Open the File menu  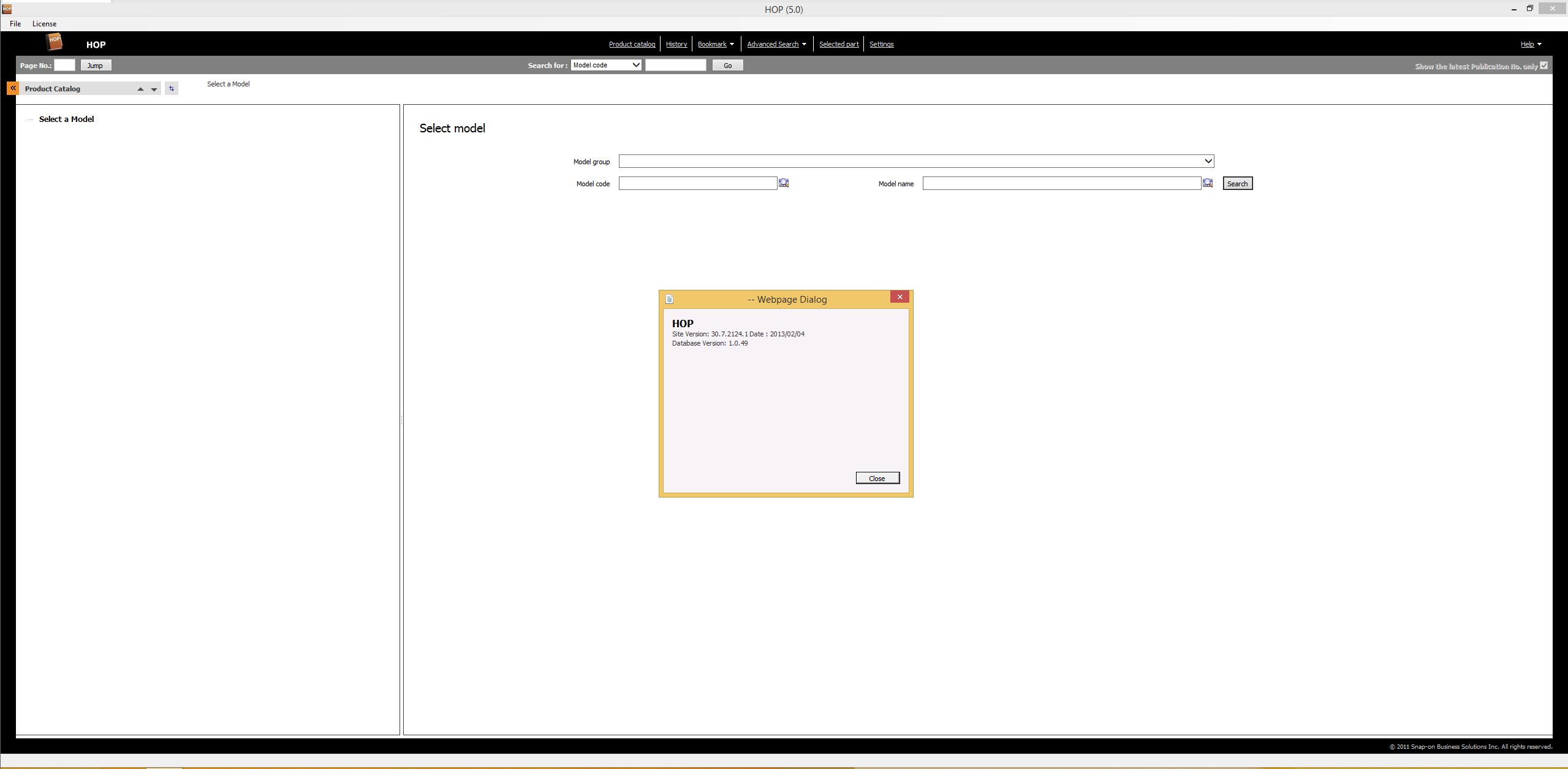tap(15, 24)
